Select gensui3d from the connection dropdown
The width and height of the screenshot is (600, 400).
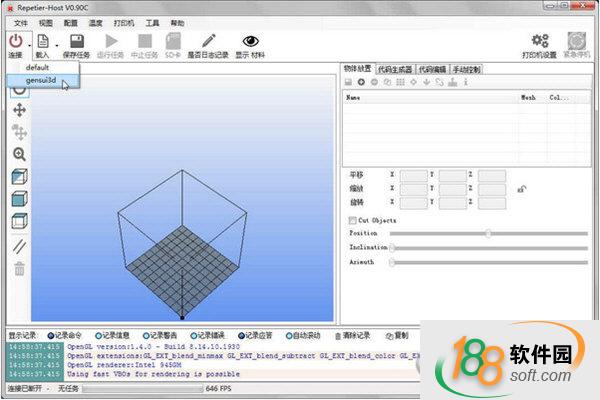click(42, 79)
